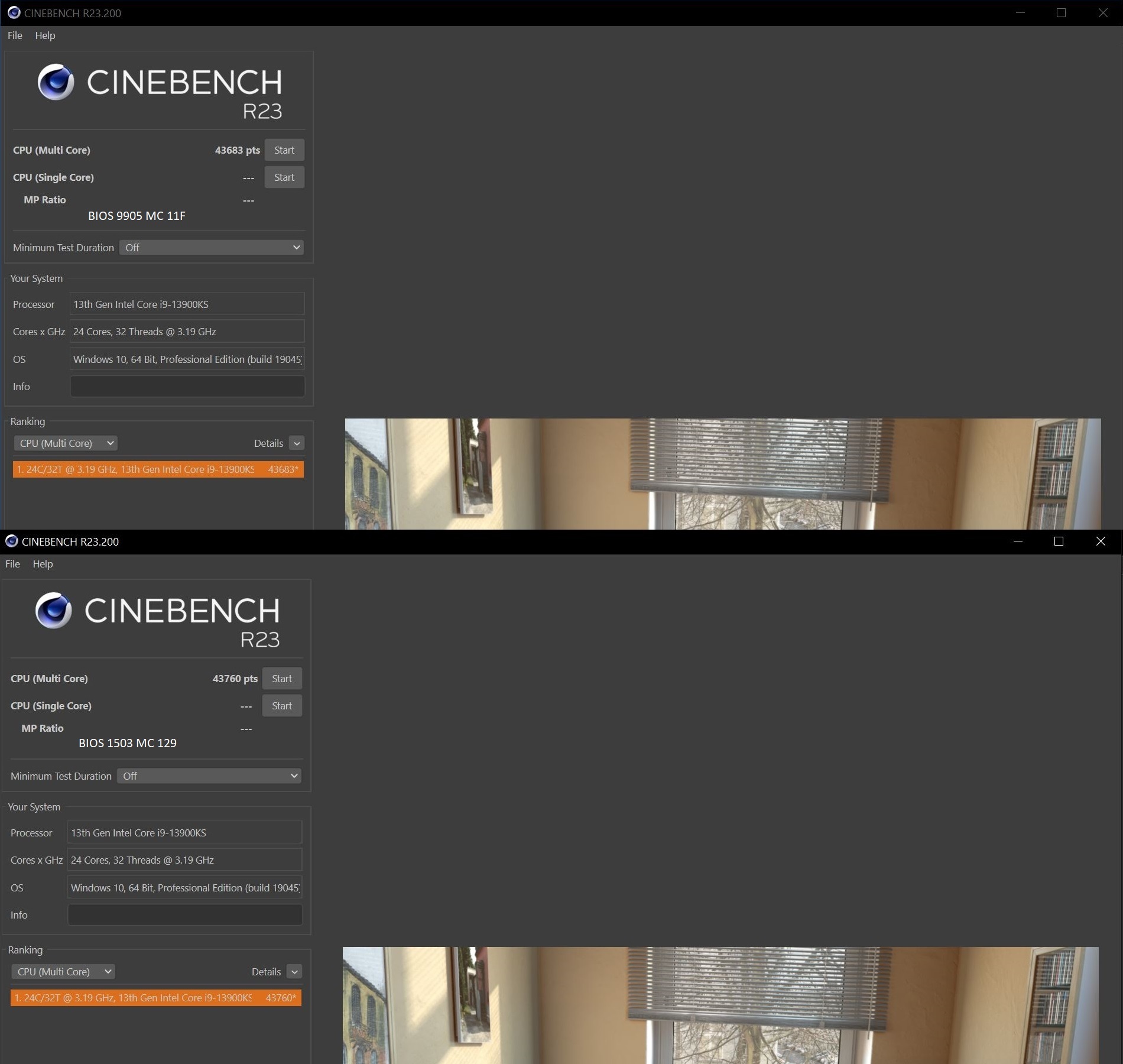Maximize the bottom Cinebench window
The height and width of the screenshot is (1064, 1123).
click(1059, 541)
